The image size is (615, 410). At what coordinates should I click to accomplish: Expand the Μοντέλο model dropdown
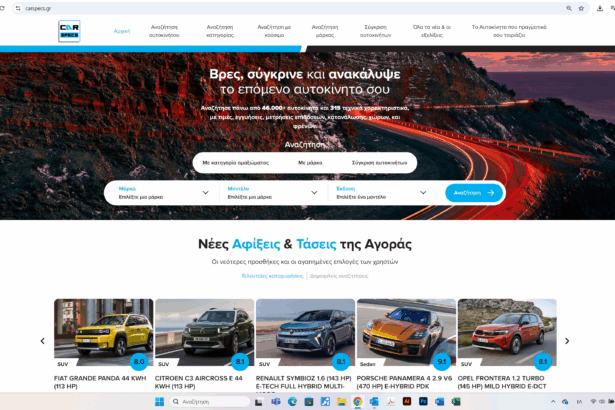[272, 193]
